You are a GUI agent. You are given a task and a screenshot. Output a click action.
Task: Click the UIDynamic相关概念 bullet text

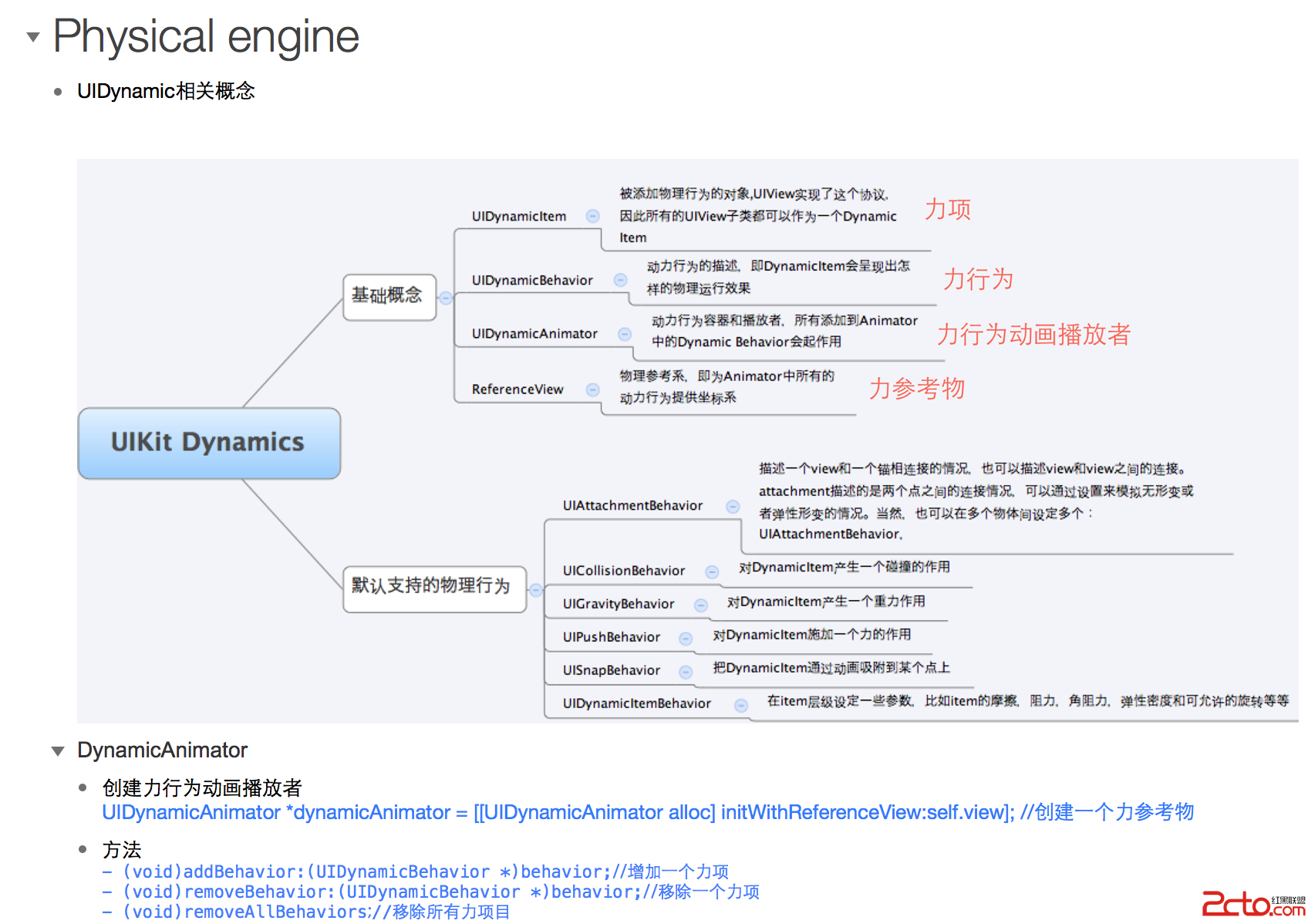(166, 91)
